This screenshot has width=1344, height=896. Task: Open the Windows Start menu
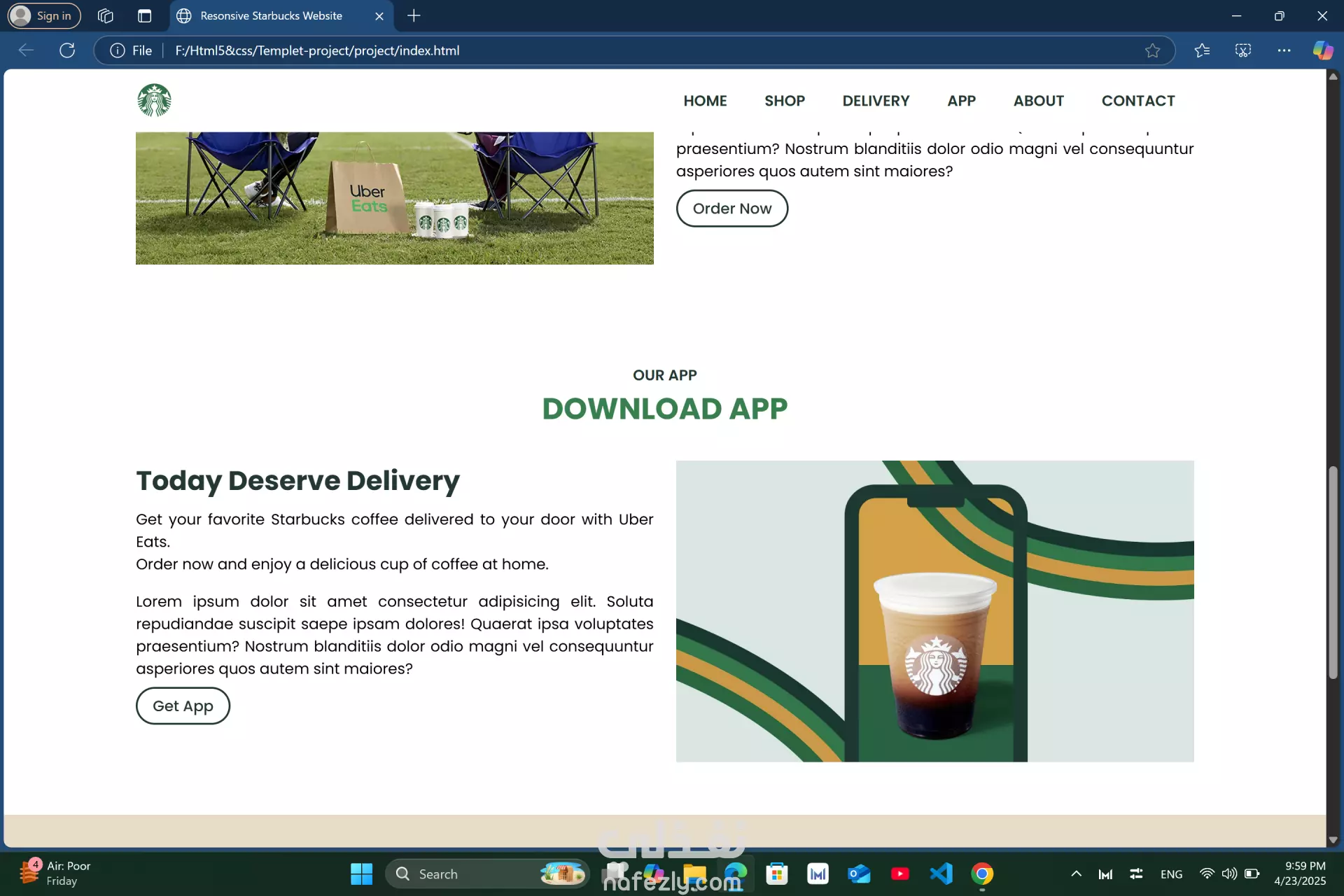click(361, 874)
